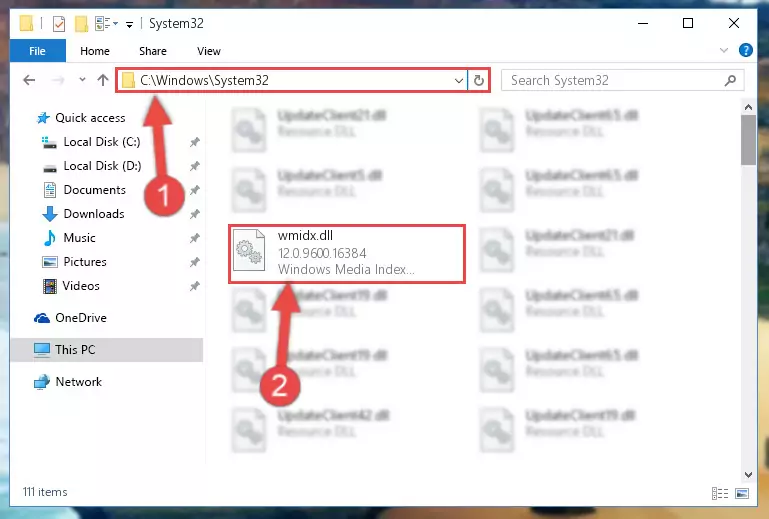Image resolution: width=769 pixels, height=519 pixels.
Task: Open the recent locations dropdown arrow
Action: click(82, 80)
